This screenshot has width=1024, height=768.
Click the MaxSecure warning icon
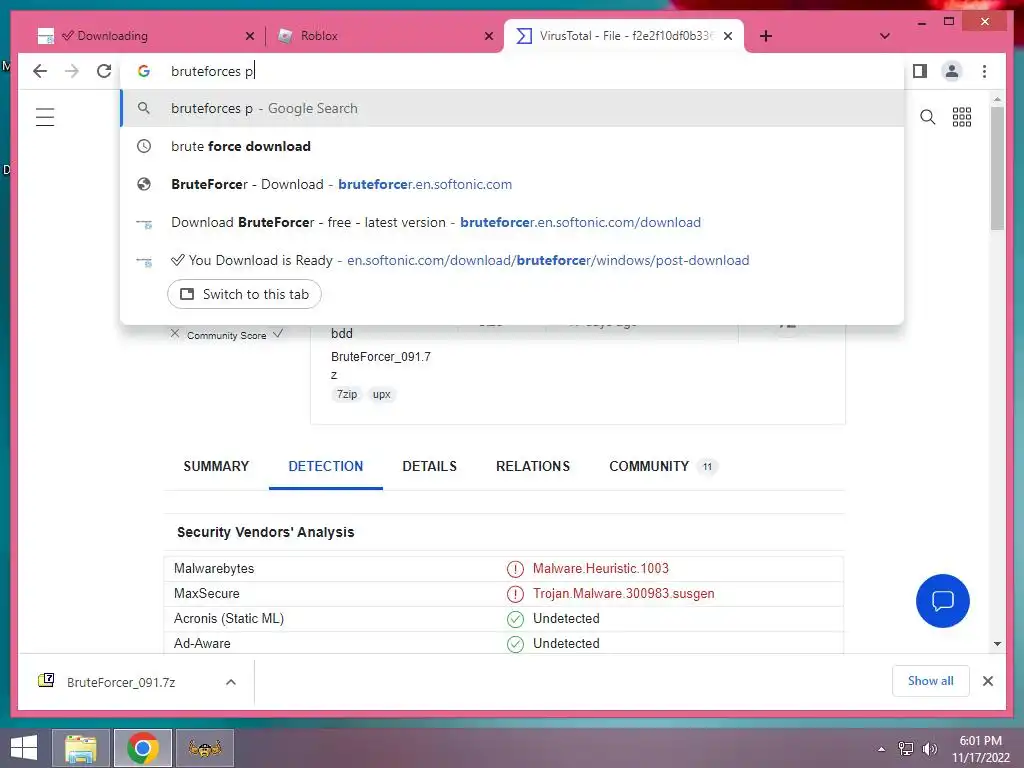(515, 594)
